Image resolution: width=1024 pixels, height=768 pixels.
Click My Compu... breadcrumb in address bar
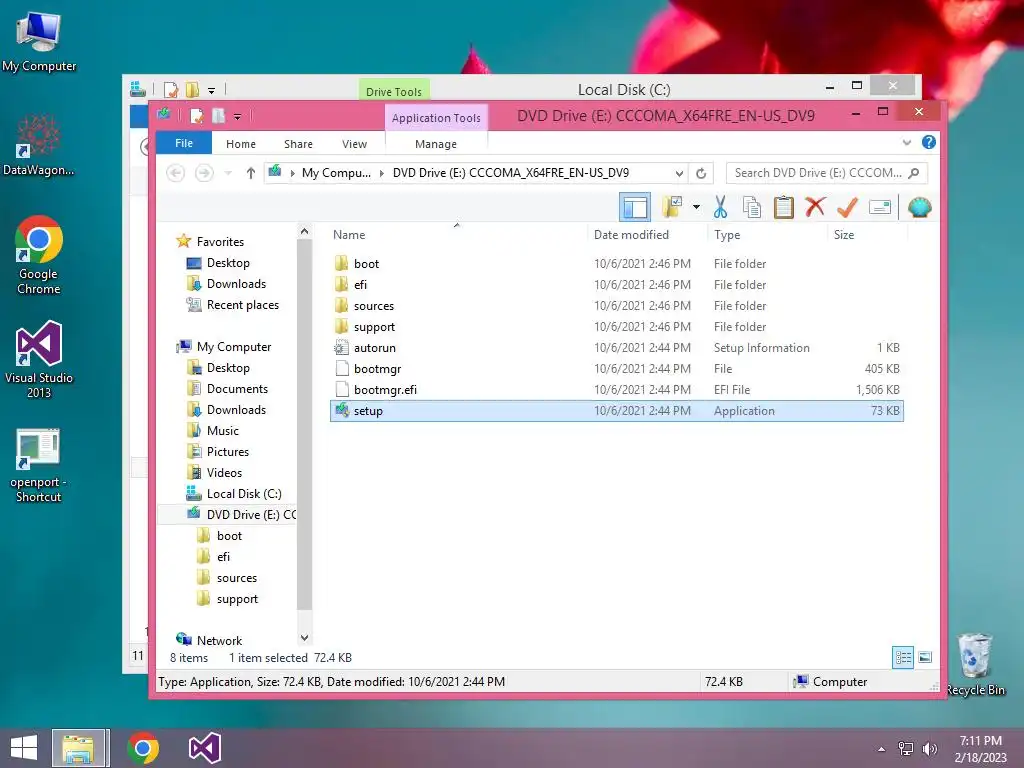click(336, 173)
